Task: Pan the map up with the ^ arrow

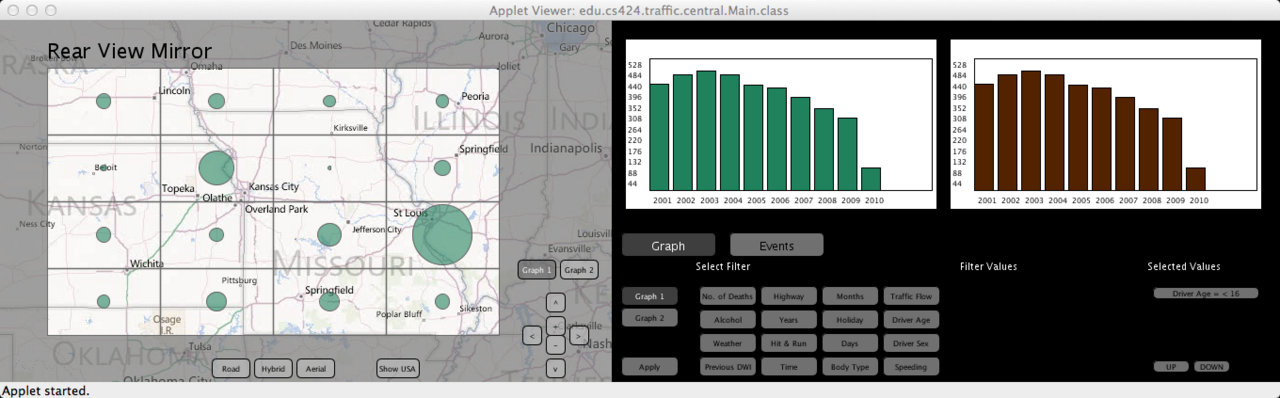Action: (x=557, y=301)
